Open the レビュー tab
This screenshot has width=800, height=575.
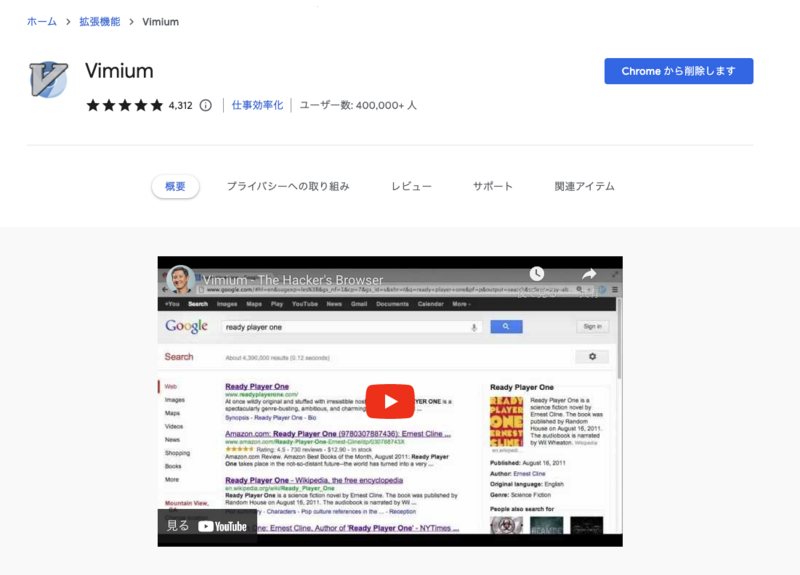click(x=411, y=186)
